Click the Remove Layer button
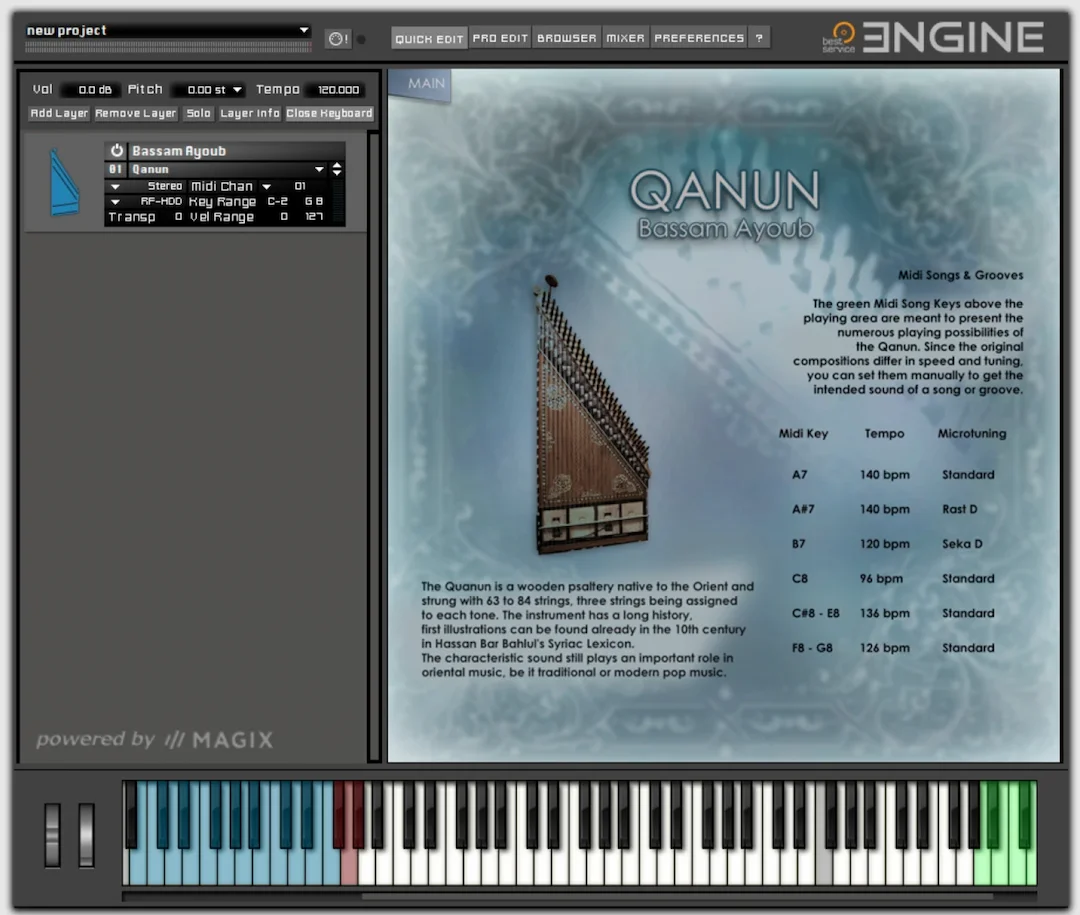 pyautogui.click(x=136, y=113)
